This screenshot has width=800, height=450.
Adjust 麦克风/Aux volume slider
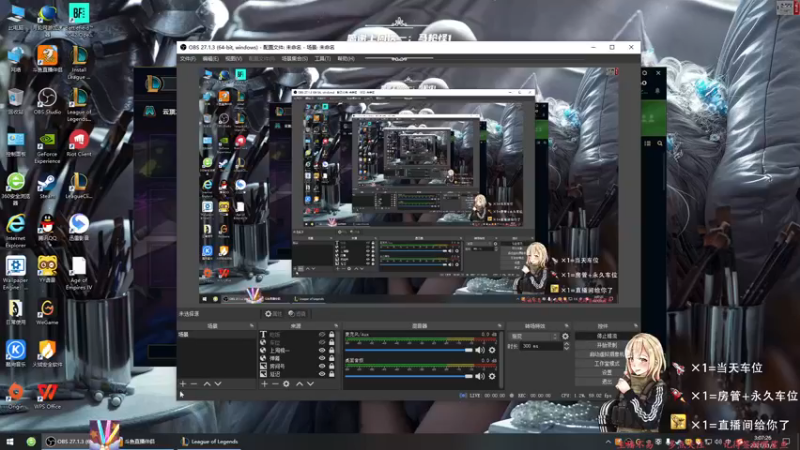click(x=409, y=350)
